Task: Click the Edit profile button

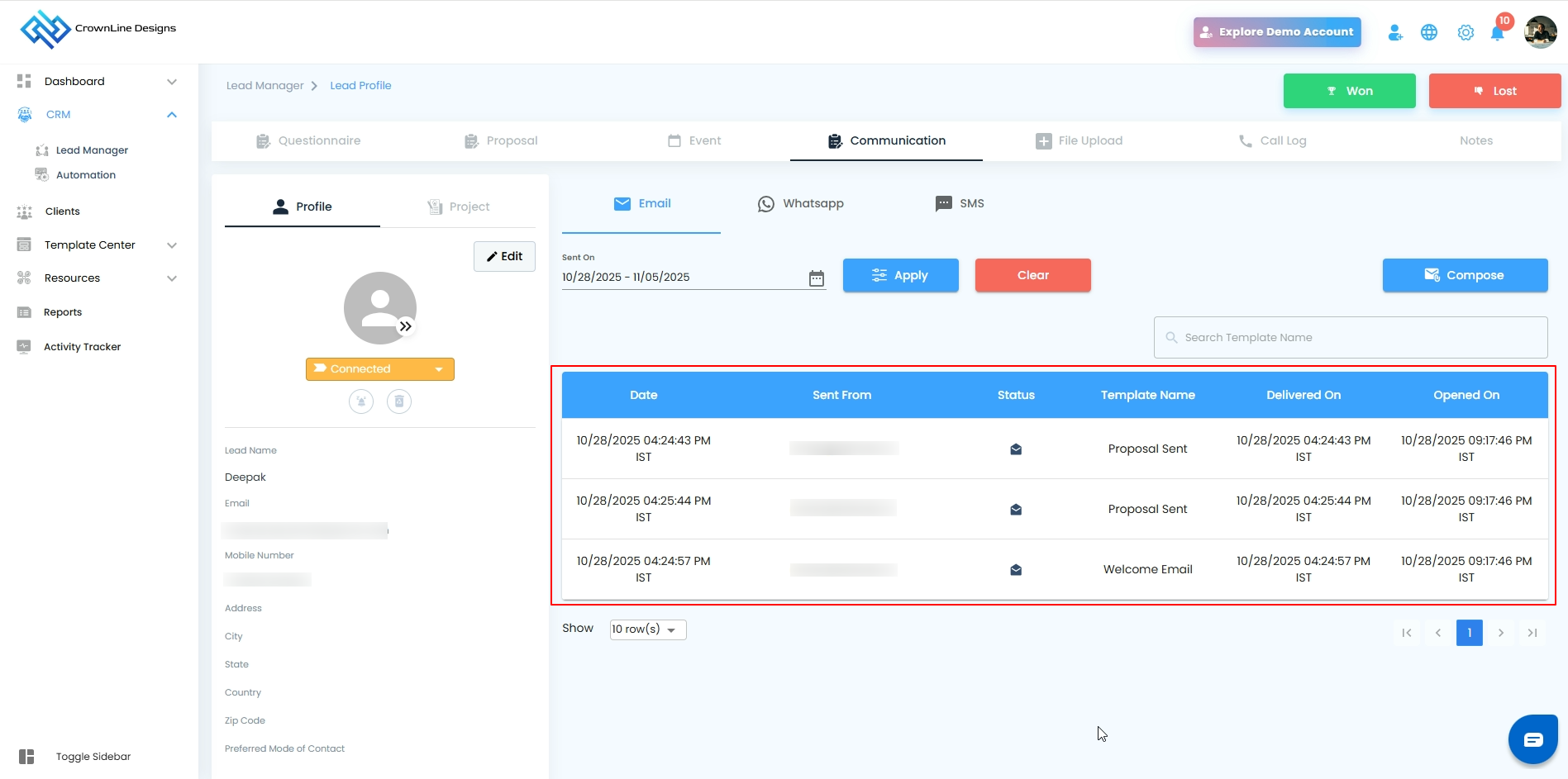Action: (504, 256)
